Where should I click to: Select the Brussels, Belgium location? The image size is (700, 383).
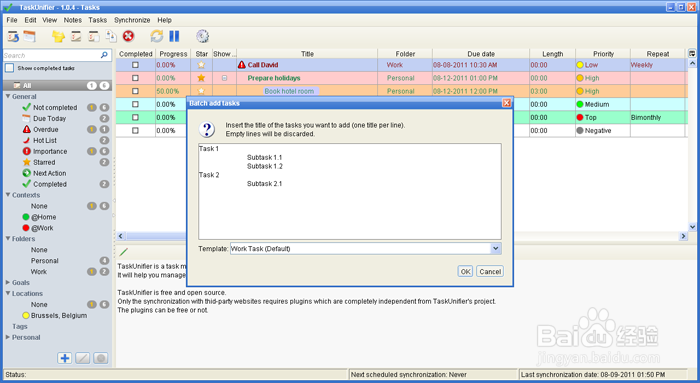coord(54,315)
